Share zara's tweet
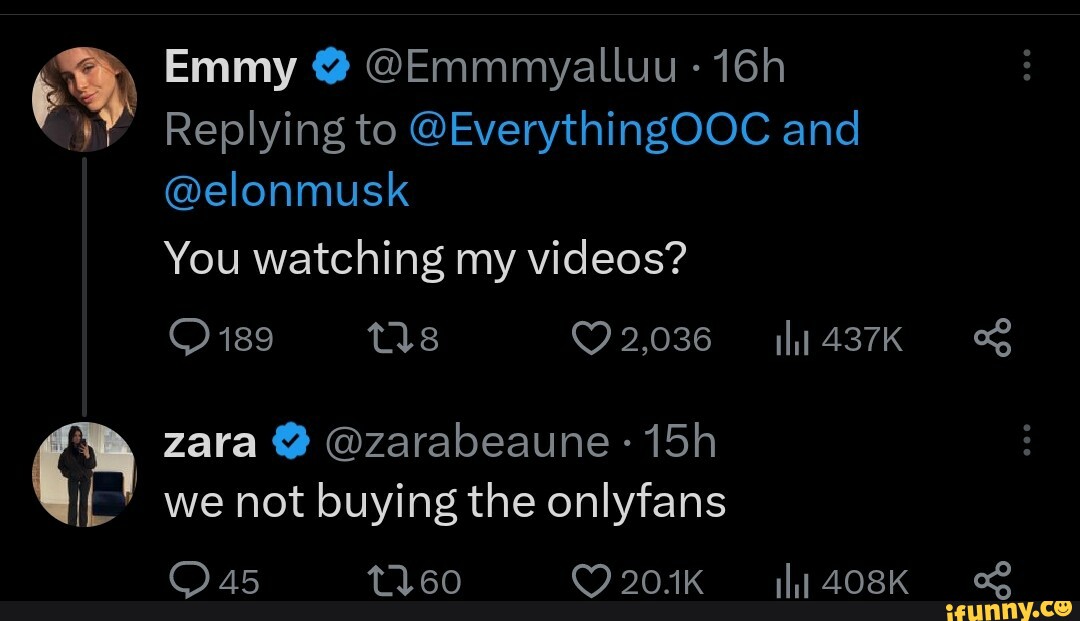 click(993, 578)
